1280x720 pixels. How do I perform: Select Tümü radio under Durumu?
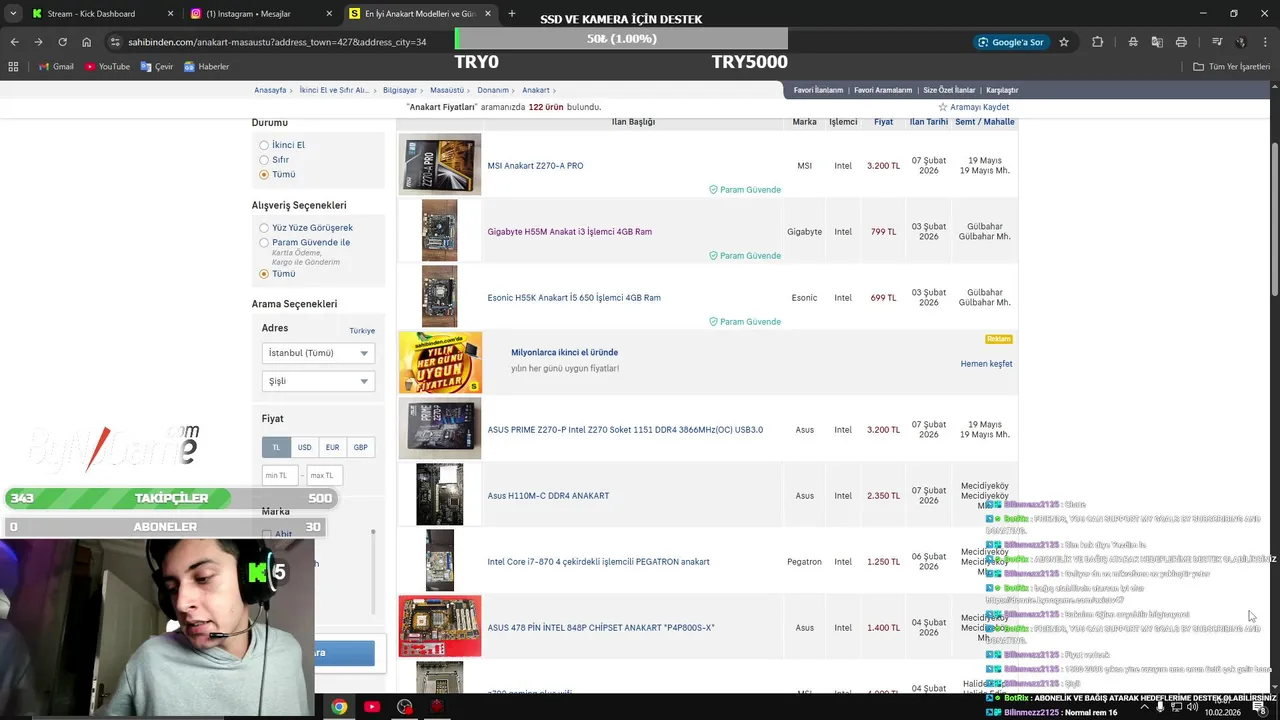[x=264, y=174]
